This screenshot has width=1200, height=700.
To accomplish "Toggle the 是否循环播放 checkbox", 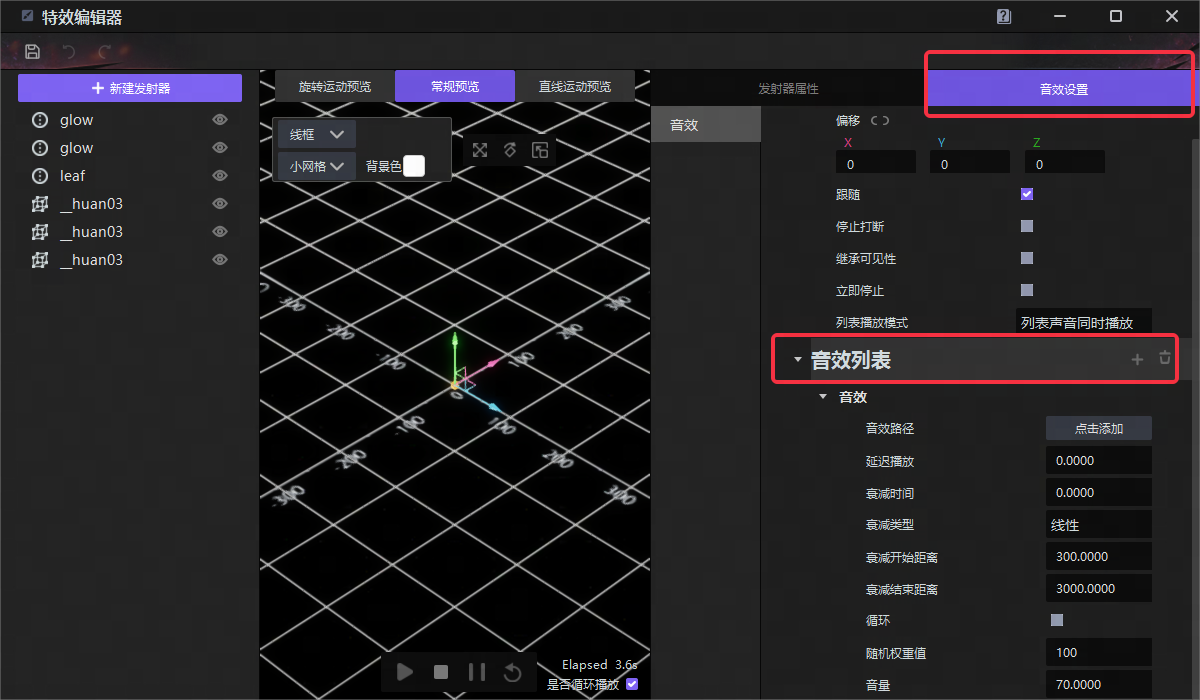I will [631, 685].
